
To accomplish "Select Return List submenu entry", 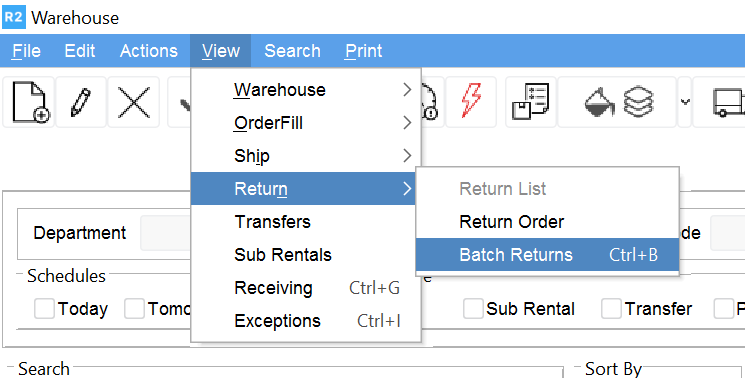I will point(547,189).
